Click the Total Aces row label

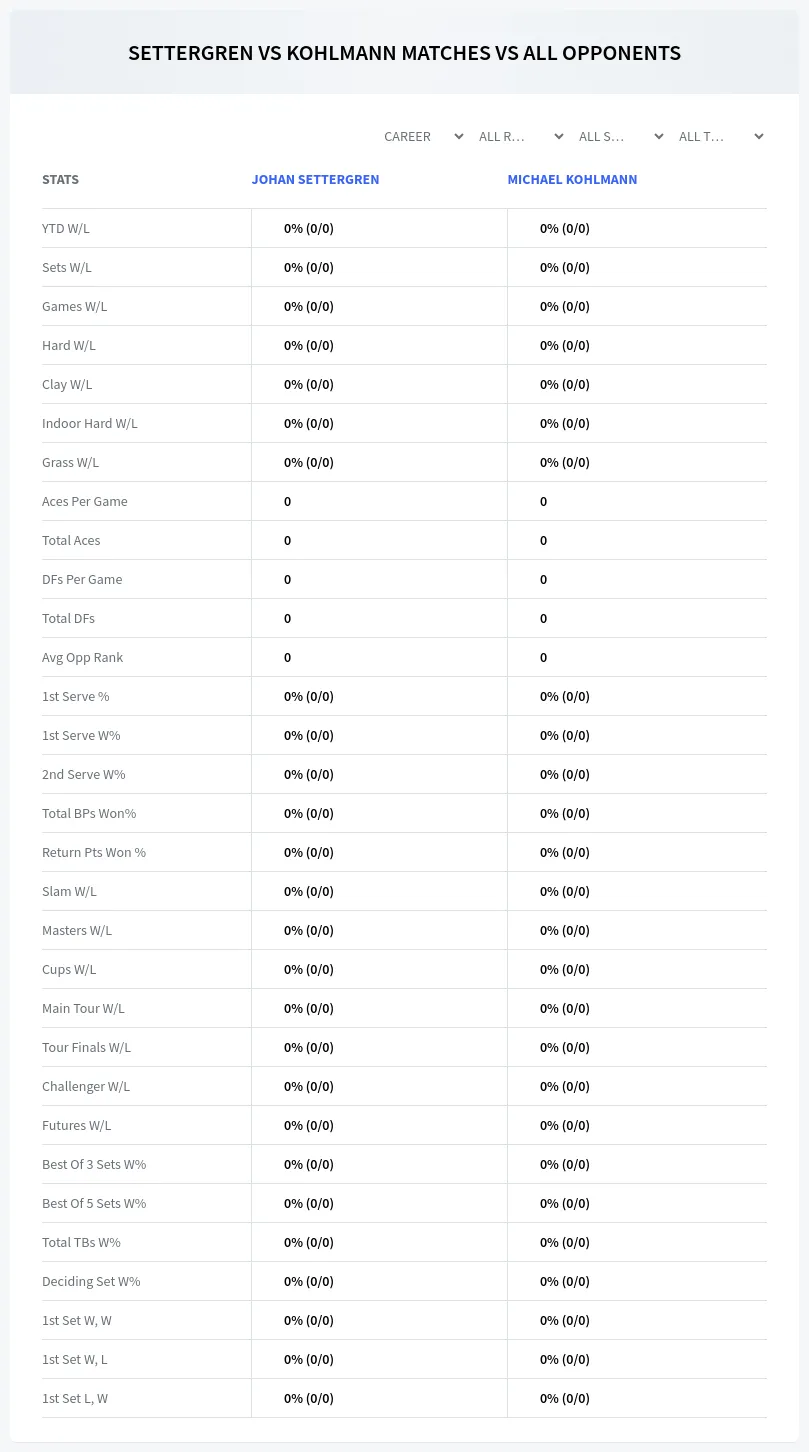[x=71, y=540]
